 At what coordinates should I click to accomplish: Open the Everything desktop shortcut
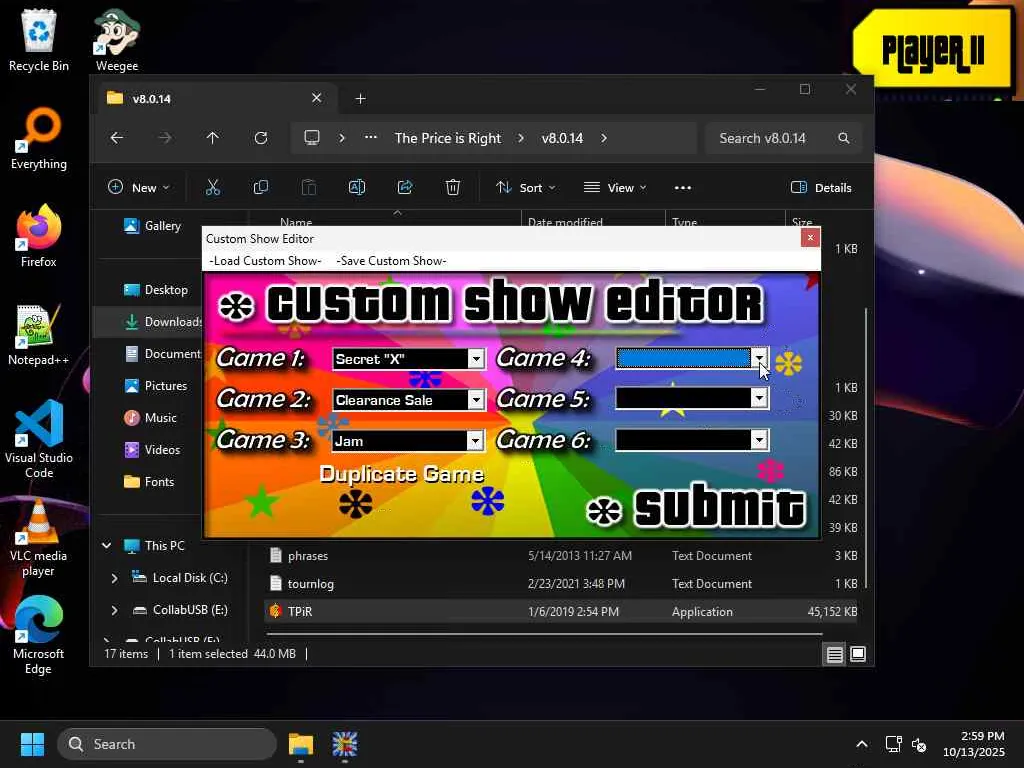[39, 138]
